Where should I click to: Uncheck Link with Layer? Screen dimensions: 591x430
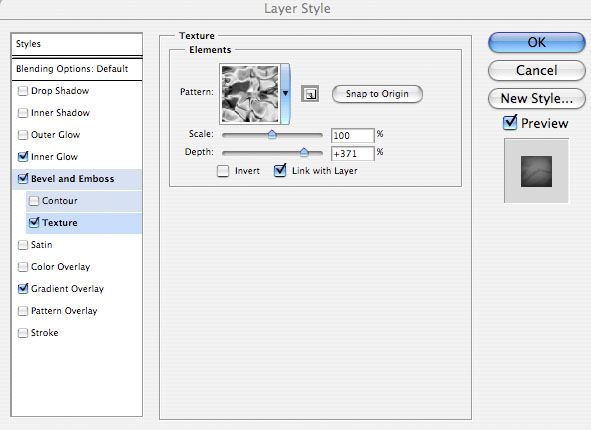point(280,170)
